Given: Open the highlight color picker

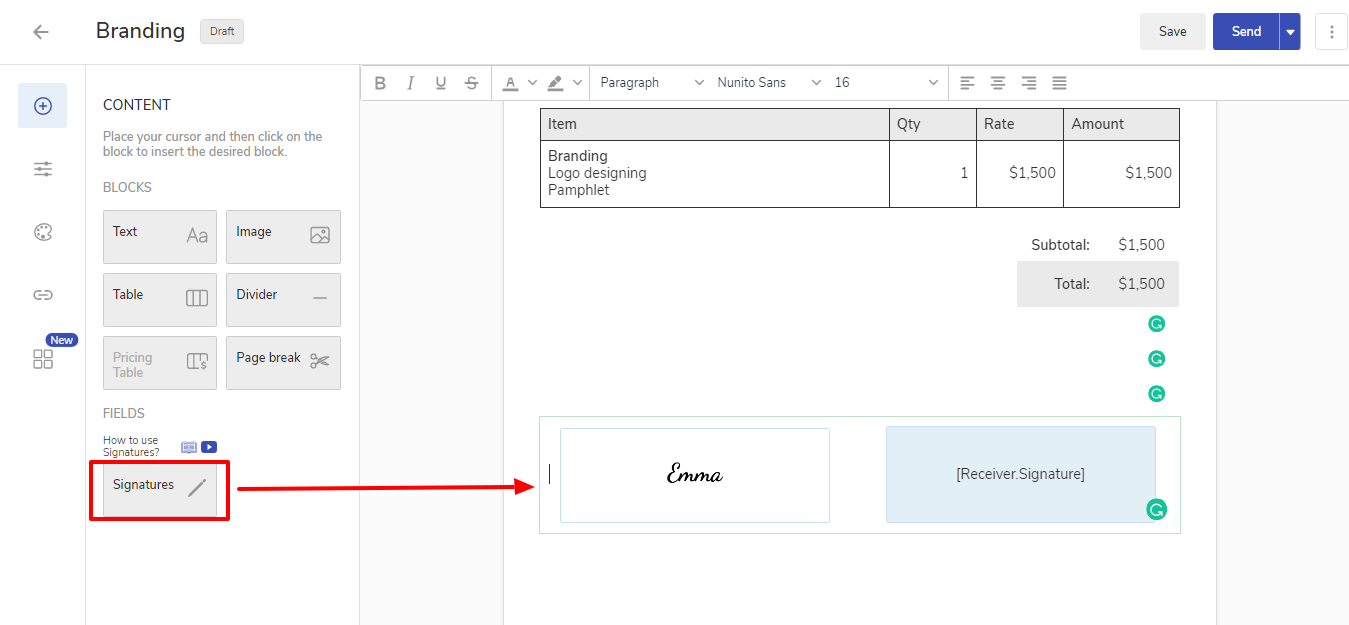Looking at the screenshot, I should (556, 83).
